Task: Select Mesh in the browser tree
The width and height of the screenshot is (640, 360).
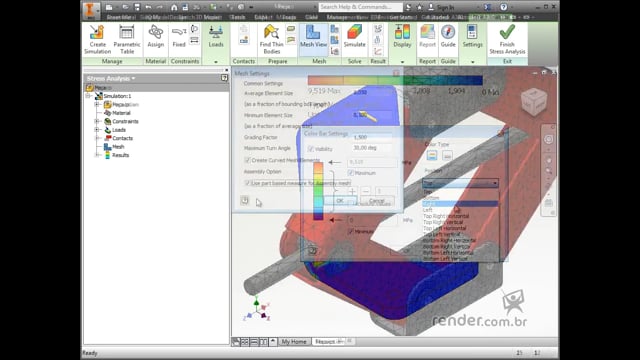Action: pyautogui.click(x=118, y=147)
